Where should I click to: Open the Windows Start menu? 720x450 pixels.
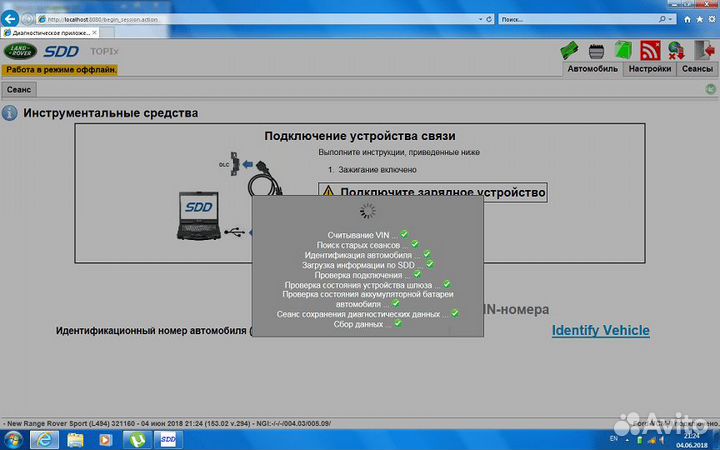point(13,440)
